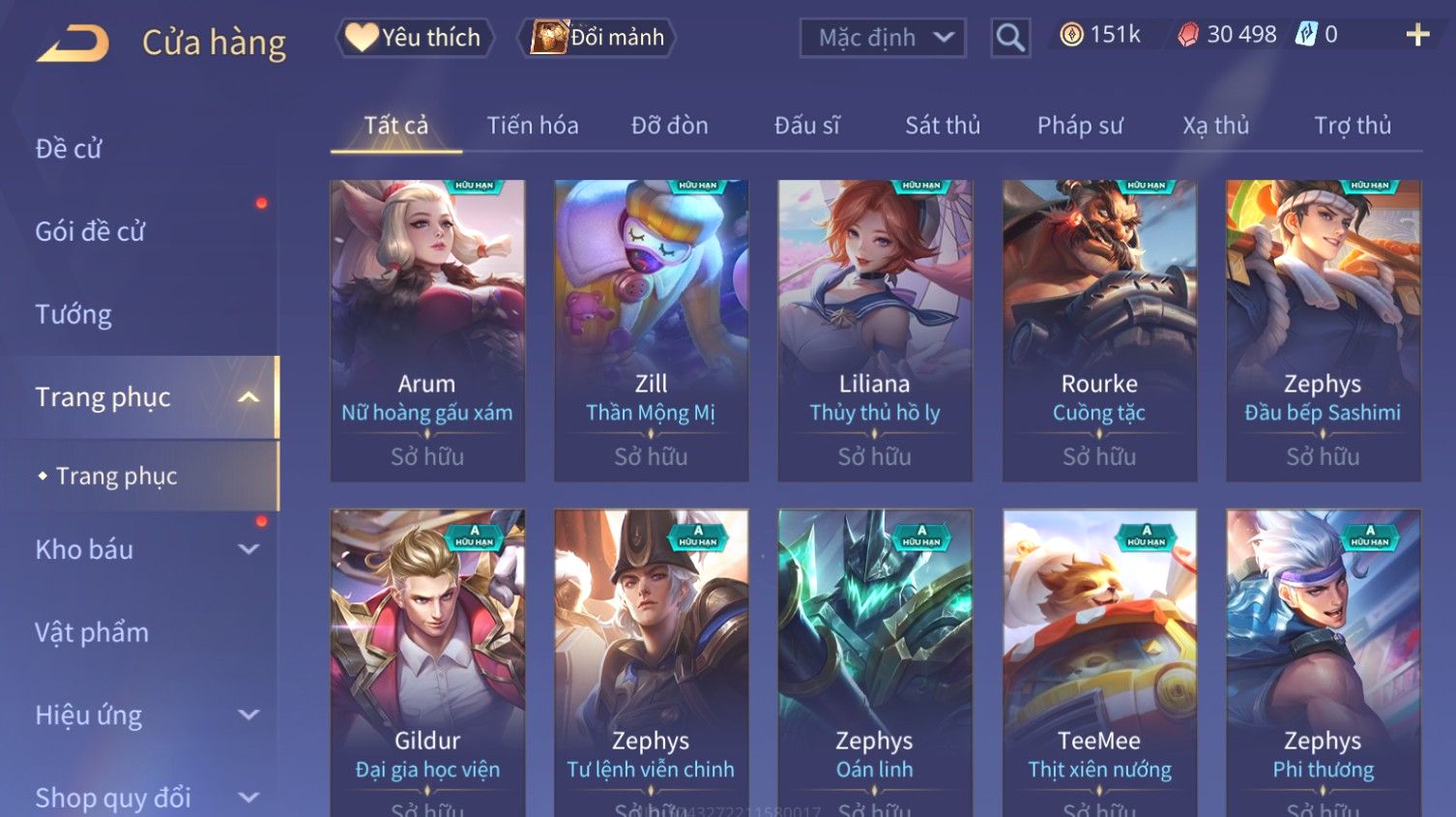Select the Pháp sư tab
The width and height of the screenshot is (1456, 817).
click(1080, 126)
